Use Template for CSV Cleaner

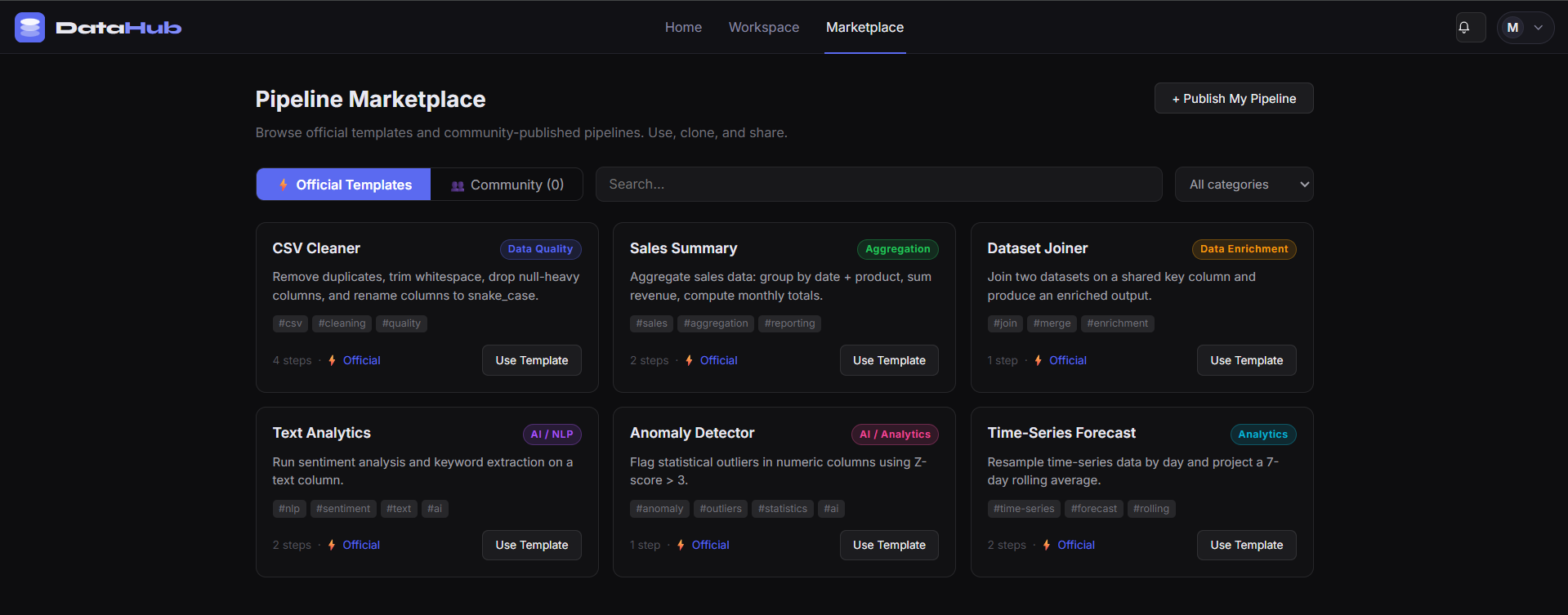click(532, 360)
